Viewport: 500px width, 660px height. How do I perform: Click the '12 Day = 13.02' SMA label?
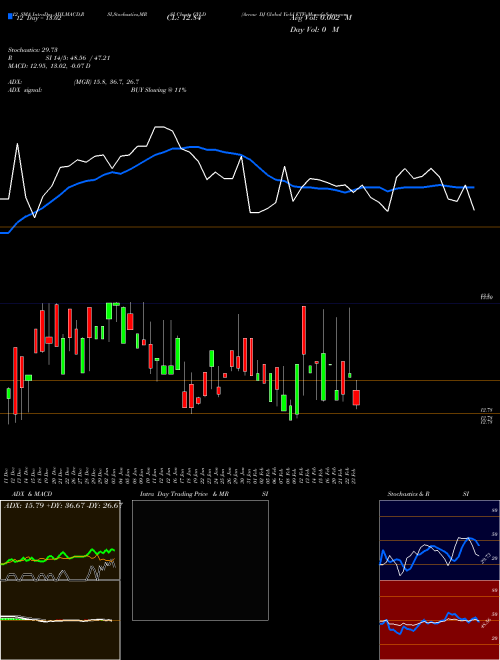(x=38, y=18)
